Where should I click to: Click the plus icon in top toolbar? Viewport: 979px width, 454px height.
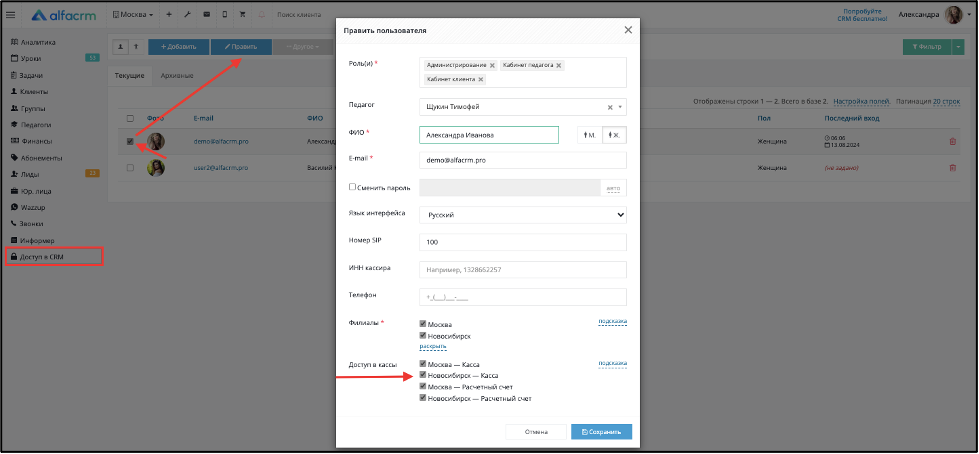(169, 15)
